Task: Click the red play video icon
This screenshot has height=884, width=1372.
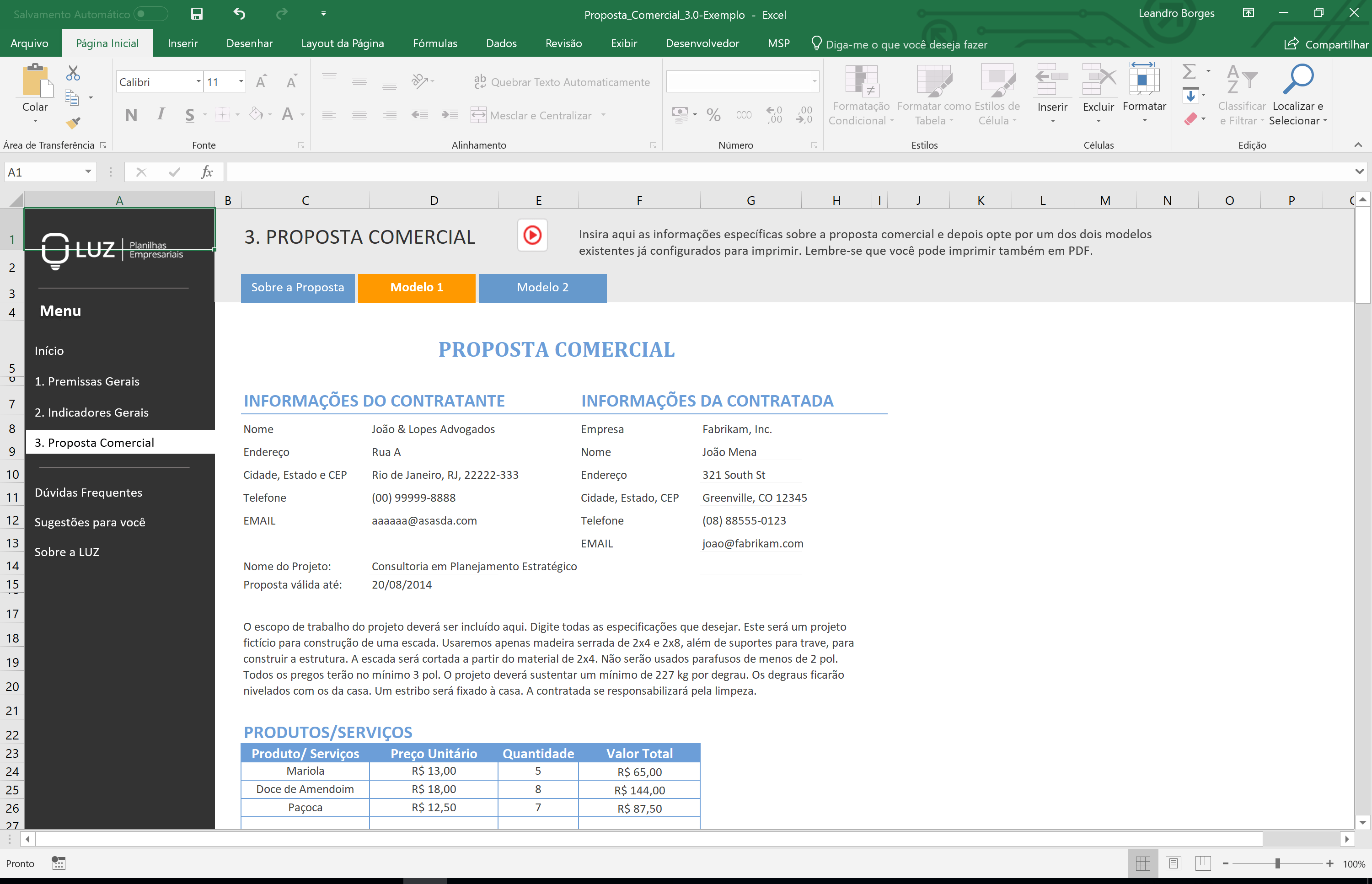Action: [532, 236]
